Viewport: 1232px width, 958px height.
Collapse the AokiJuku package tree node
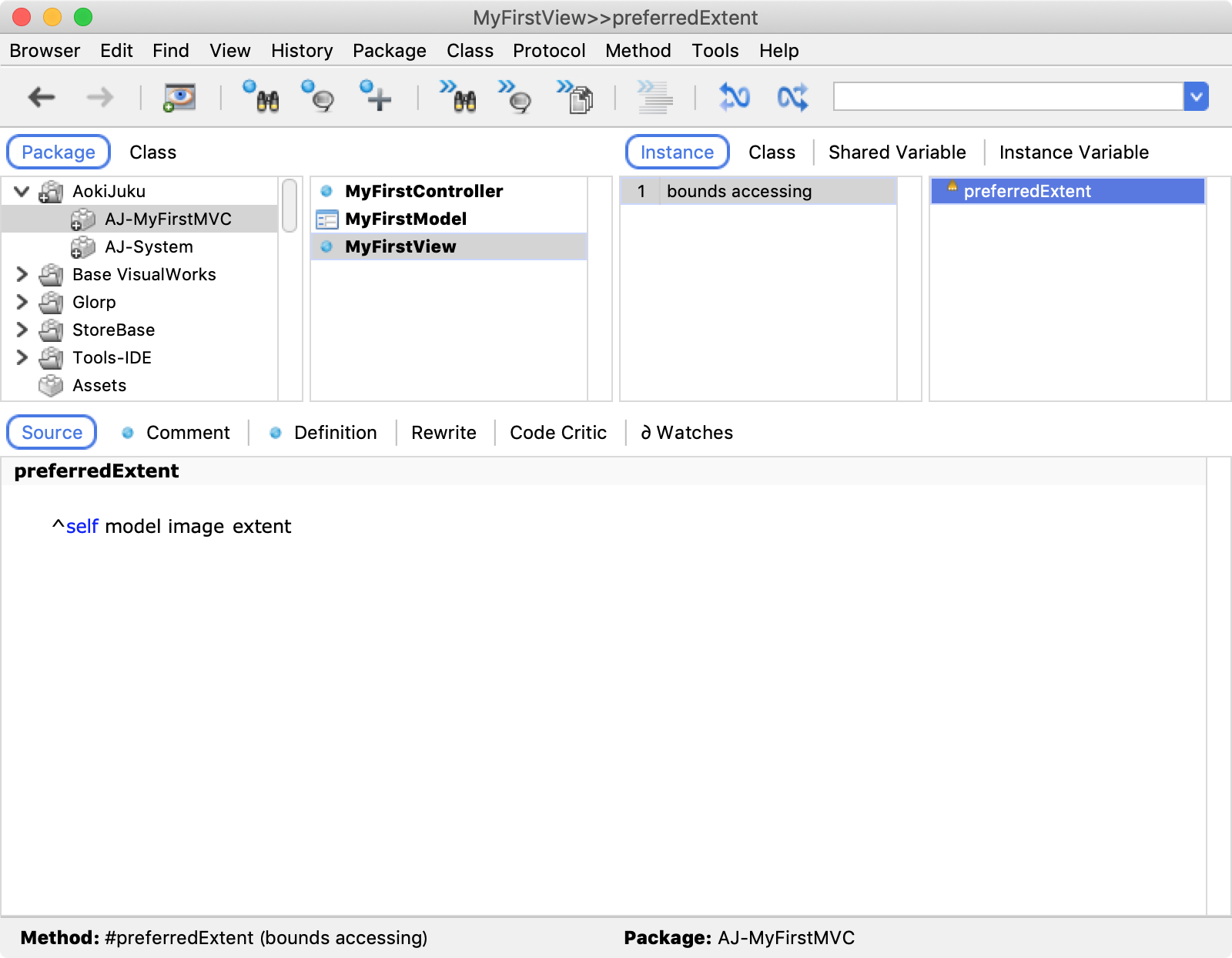[x=22, y=191]
